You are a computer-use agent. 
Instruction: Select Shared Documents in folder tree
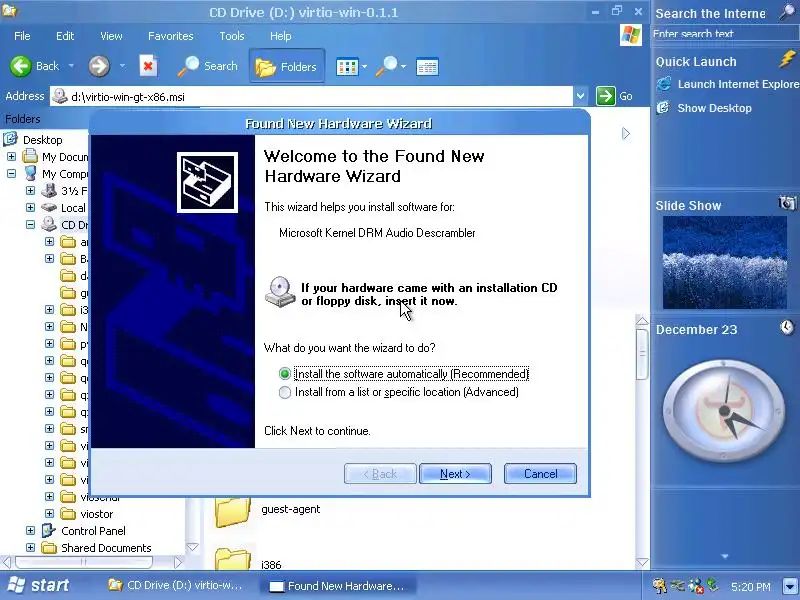pos(106,548)
